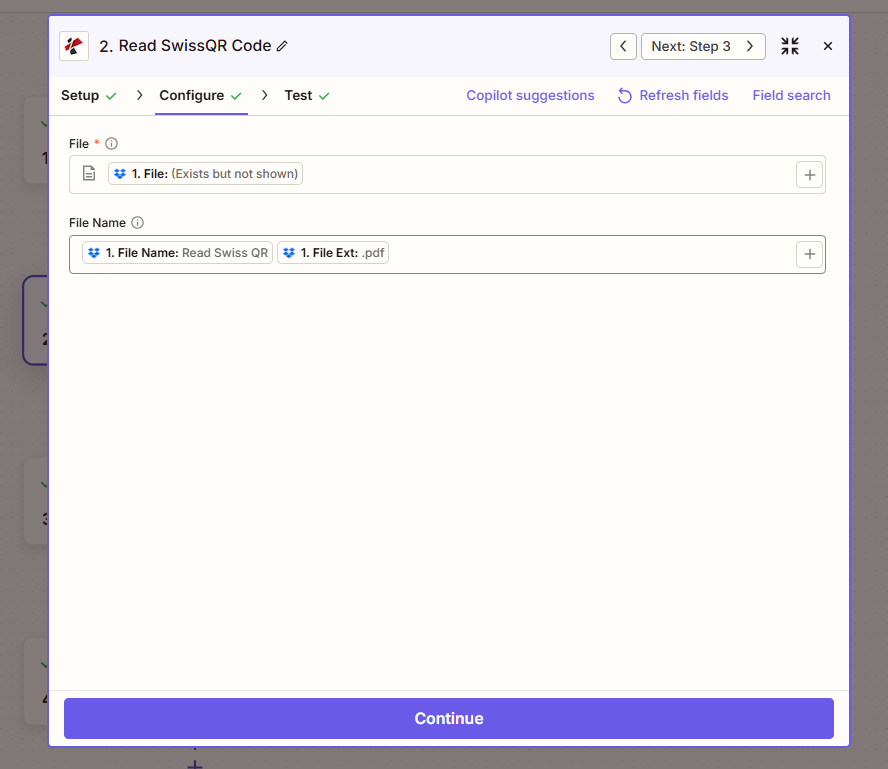Open Field search
The height and width of the screenshot is (769, 888).
coord(791,96)
